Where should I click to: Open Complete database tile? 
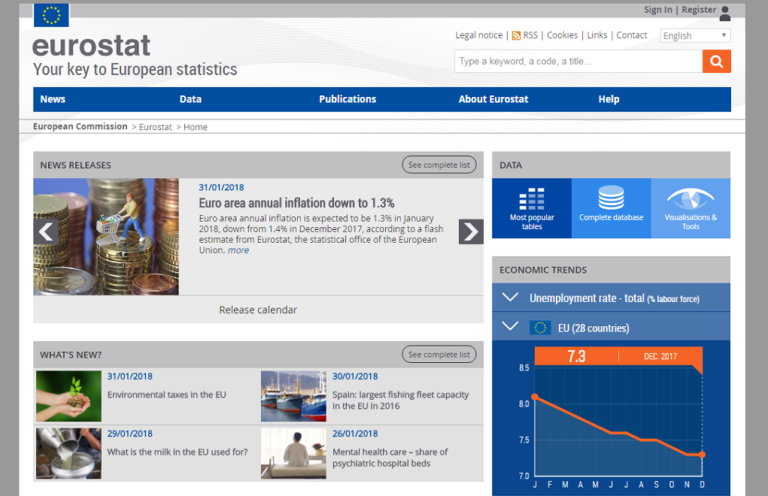click(611, 208)
